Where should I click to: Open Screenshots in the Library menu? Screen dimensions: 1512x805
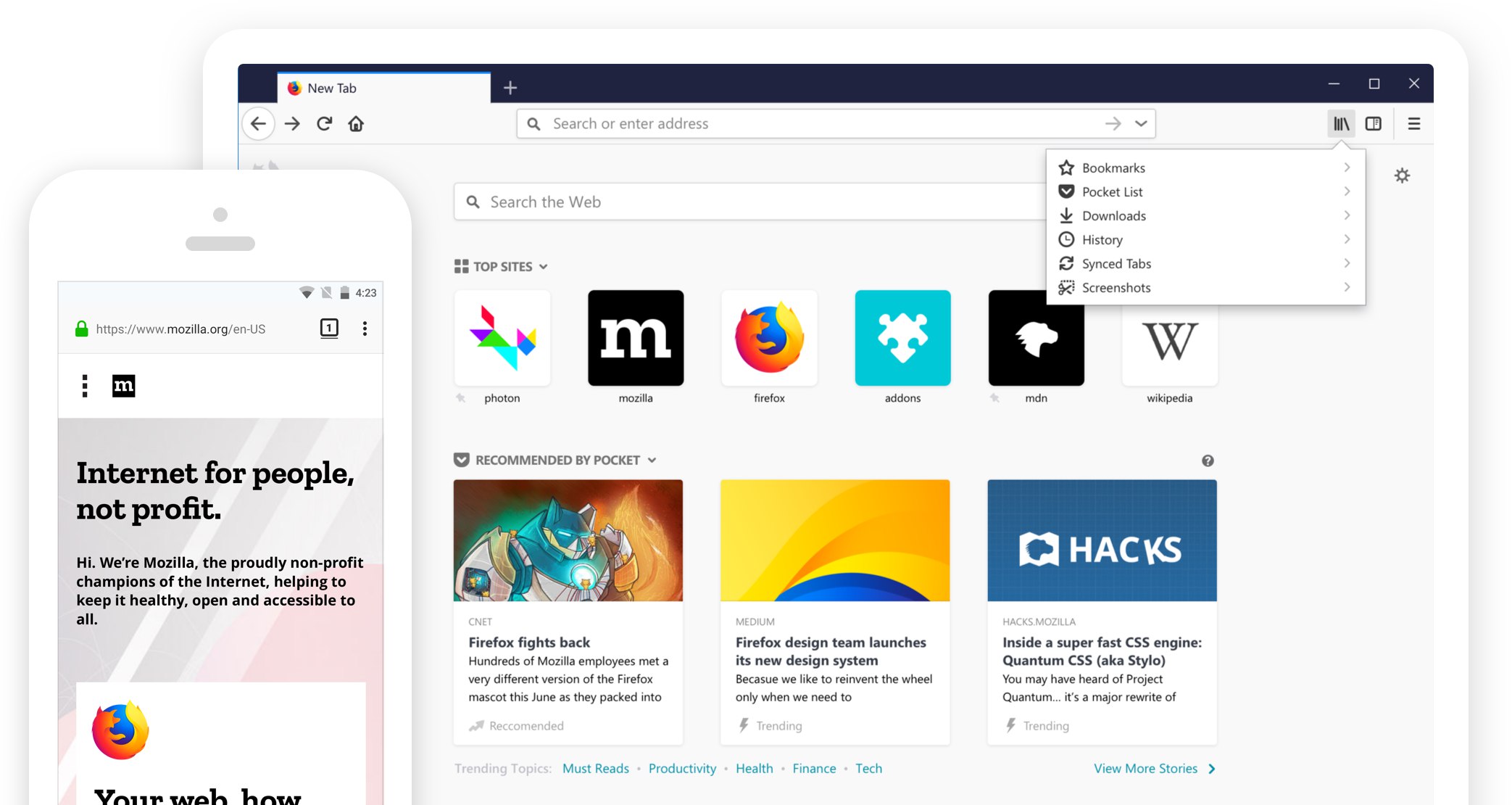click(1206, 287)
